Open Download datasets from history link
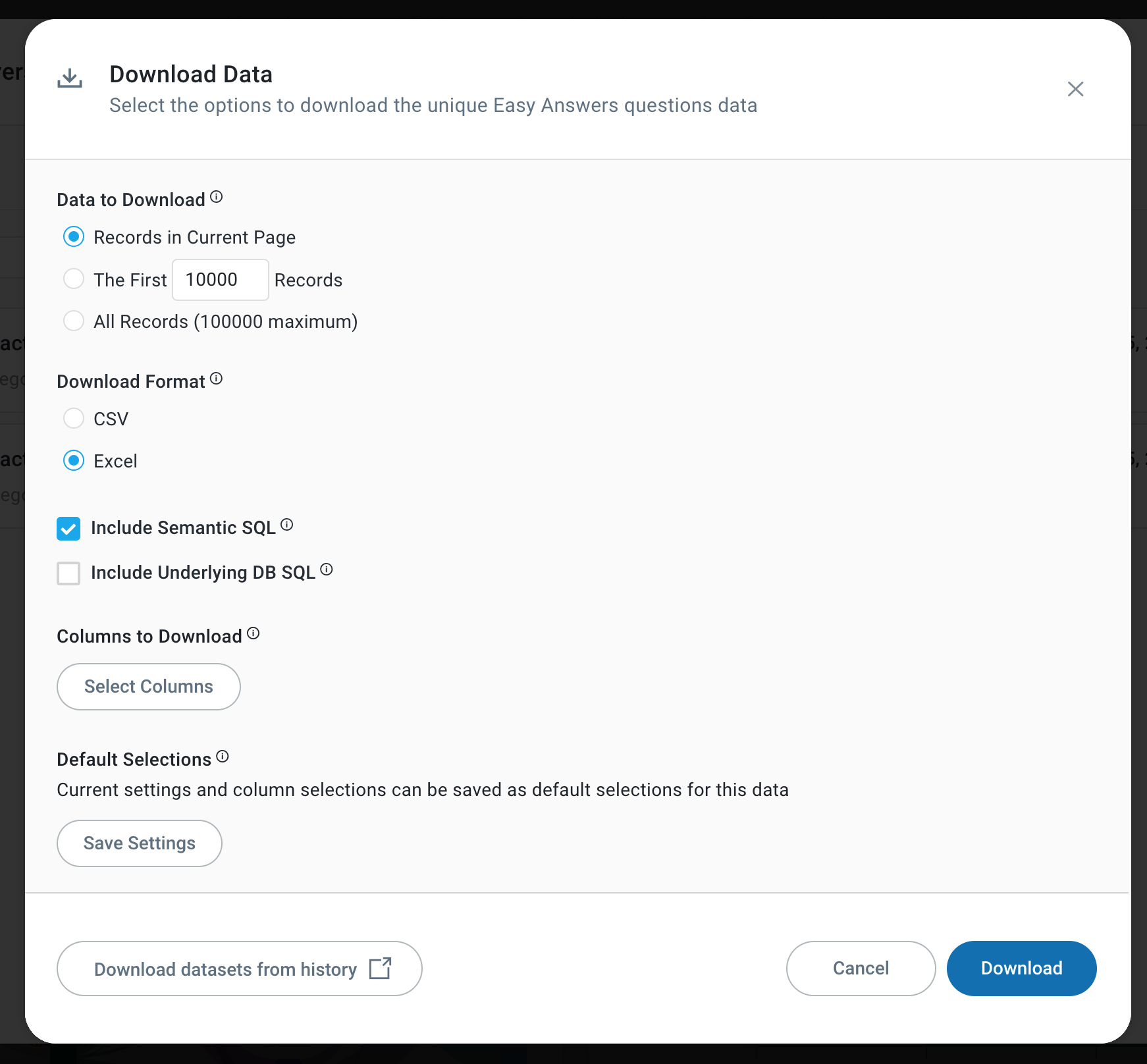The width and height of the screenshot is (1147, 1064). [239, 969]
